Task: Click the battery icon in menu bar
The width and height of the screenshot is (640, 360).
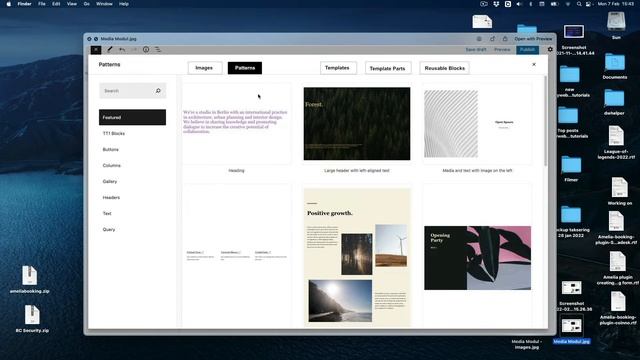Action: click(554, 4)
